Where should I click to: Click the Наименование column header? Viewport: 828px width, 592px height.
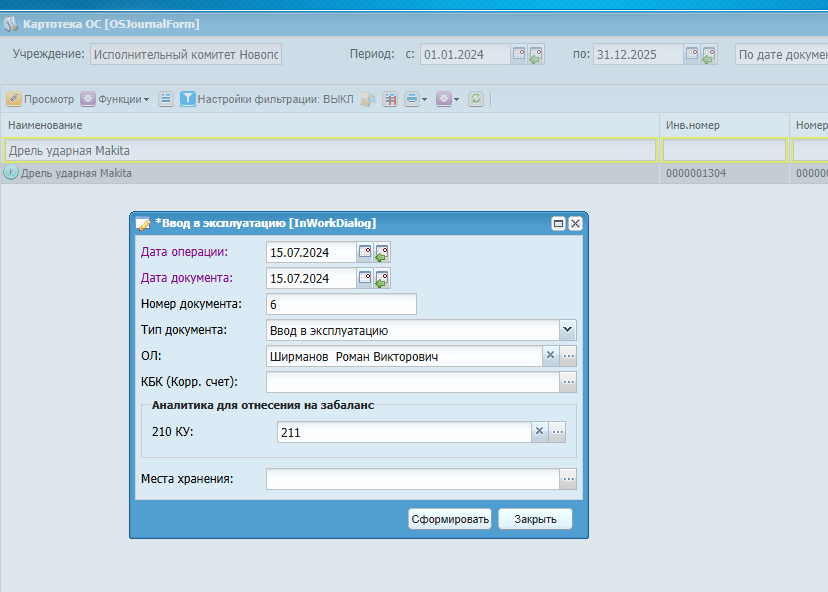tap(330, 125)
